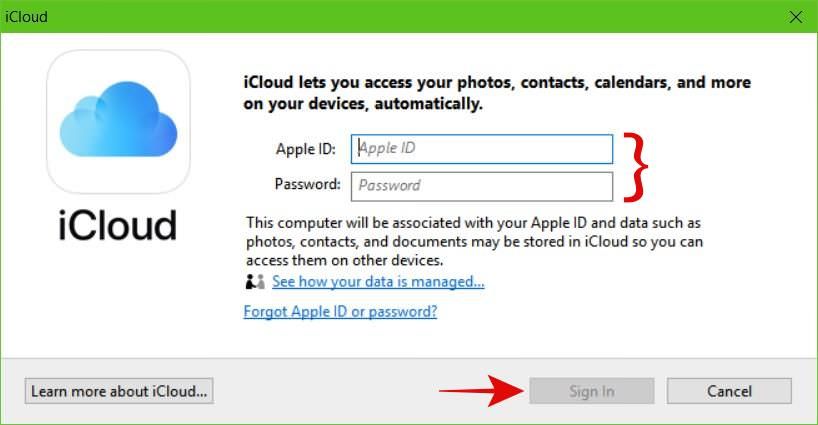Focus the Apple ID text field
Image resolution: width=818 pixels, height=425 pixels.
tap(482, 149)
